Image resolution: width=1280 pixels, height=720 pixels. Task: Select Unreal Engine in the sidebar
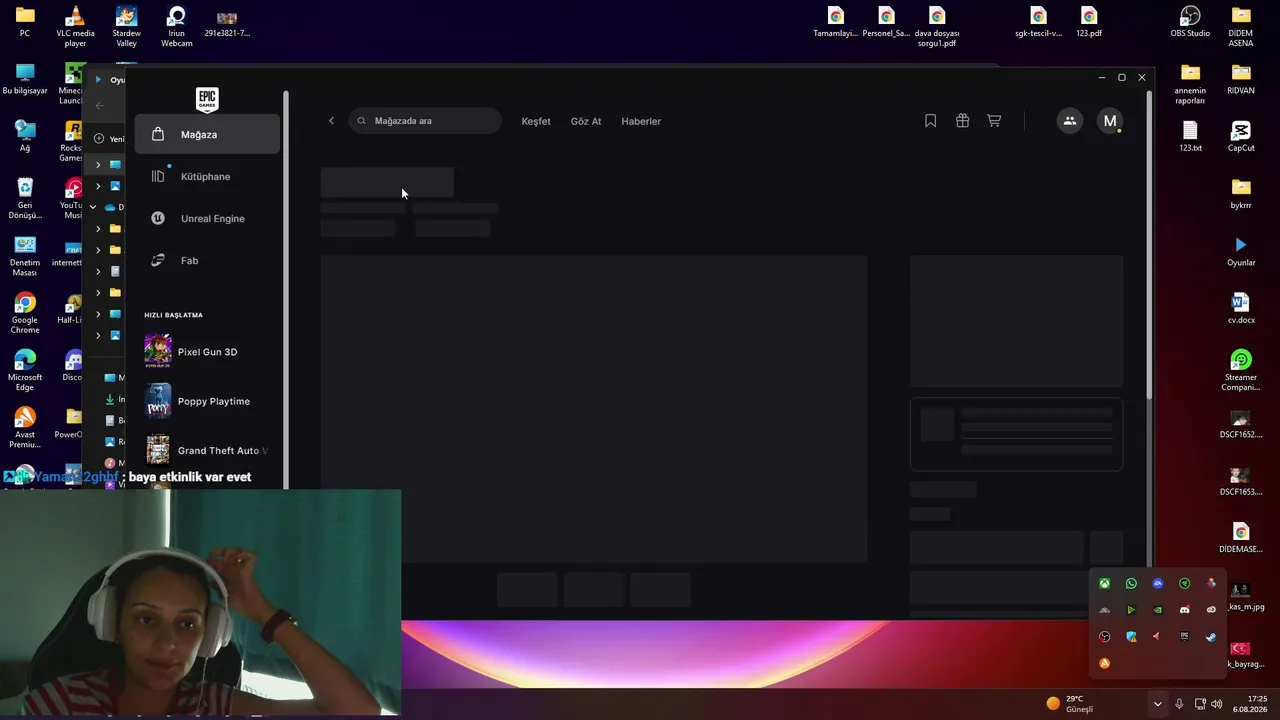tap(207, 218)
